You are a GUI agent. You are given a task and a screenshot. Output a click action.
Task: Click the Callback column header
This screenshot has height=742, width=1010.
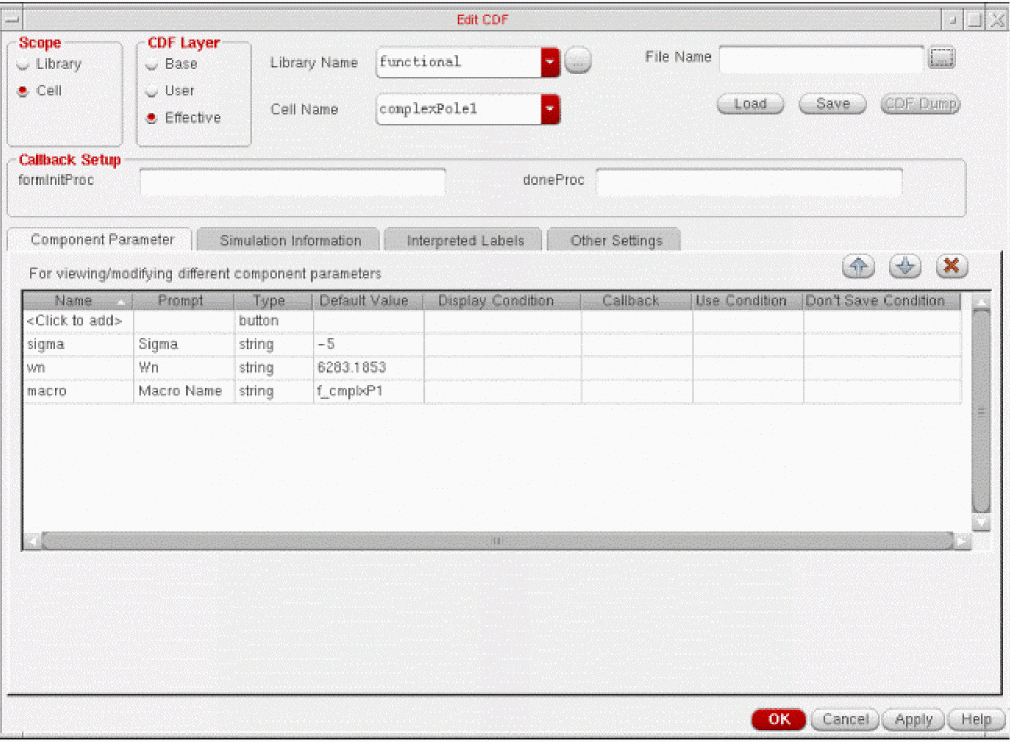(x=636, y=301)
